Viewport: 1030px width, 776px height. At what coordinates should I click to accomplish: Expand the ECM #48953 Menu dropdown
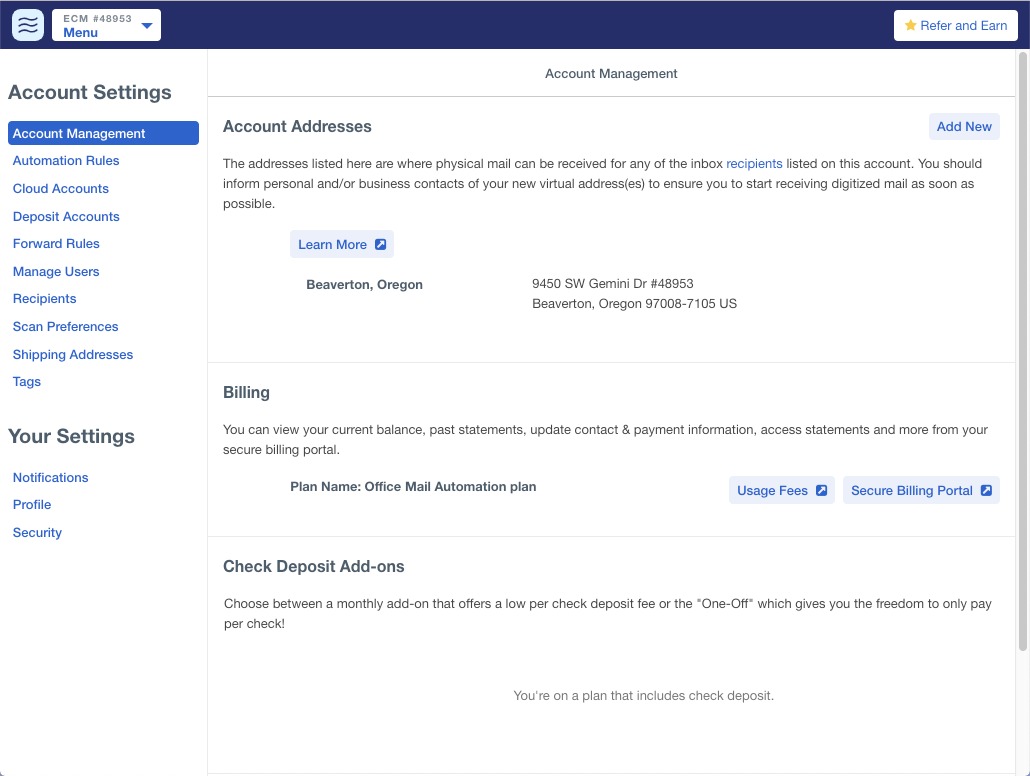click(x=106, y=25)
